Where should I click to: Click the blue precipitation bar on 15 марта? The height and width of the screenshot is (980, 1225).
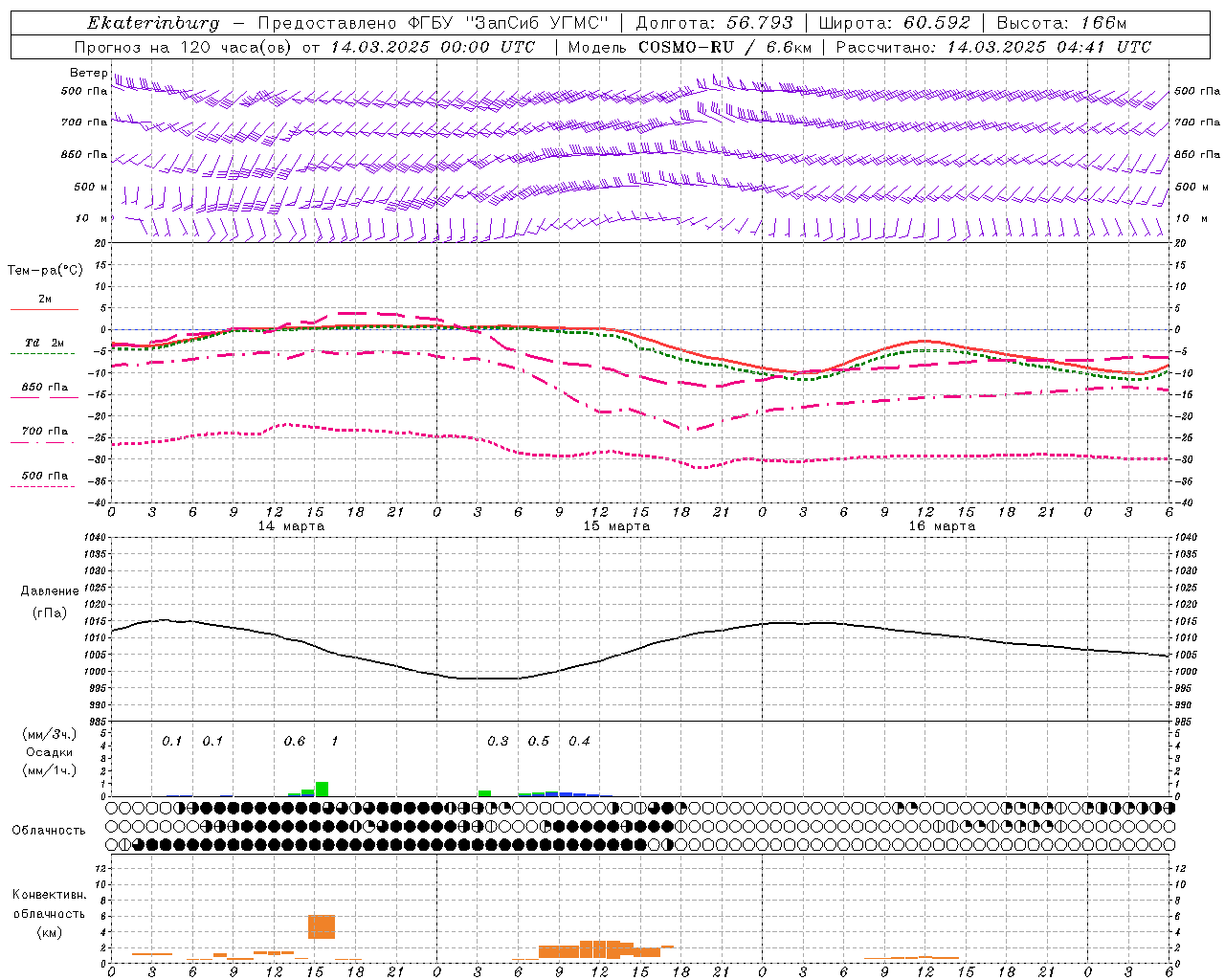(566, 793)
